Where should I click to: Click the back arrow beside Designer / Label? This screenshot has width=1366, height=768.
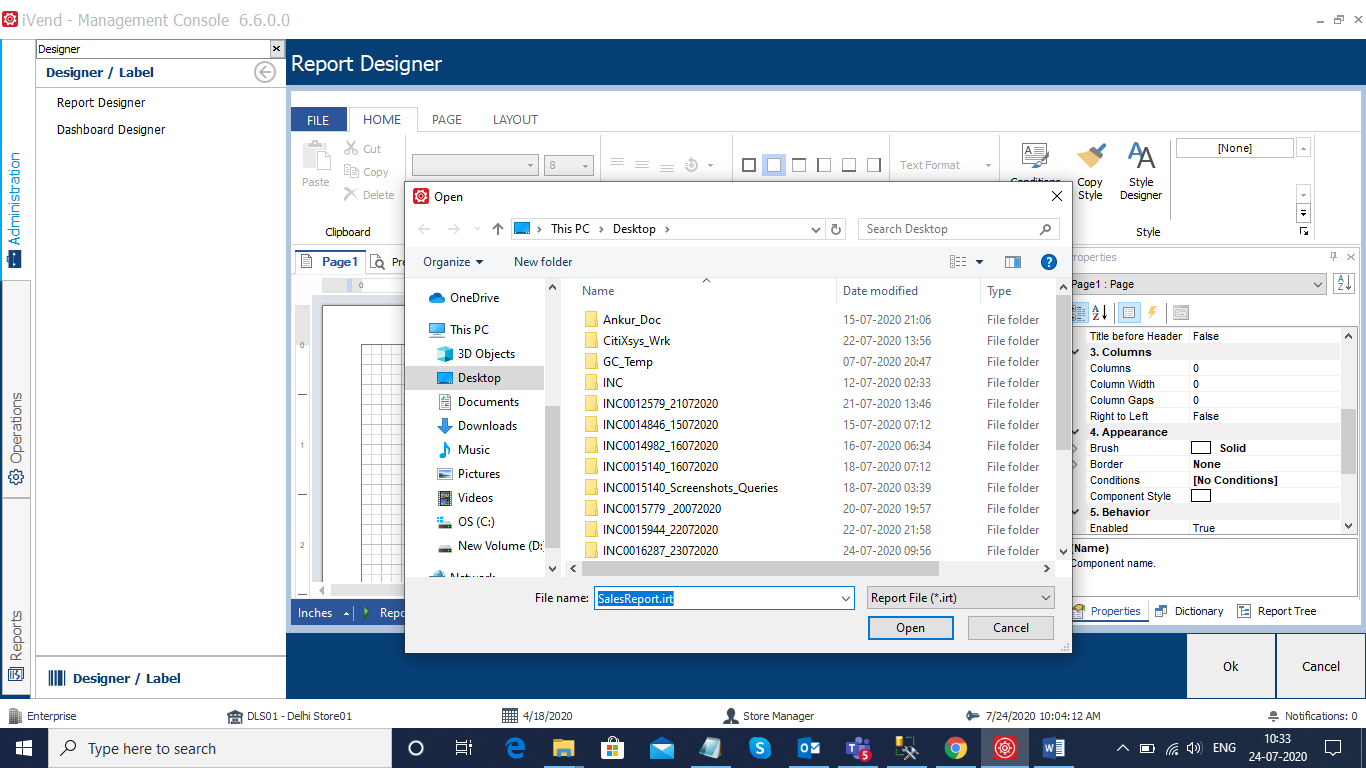265,72
